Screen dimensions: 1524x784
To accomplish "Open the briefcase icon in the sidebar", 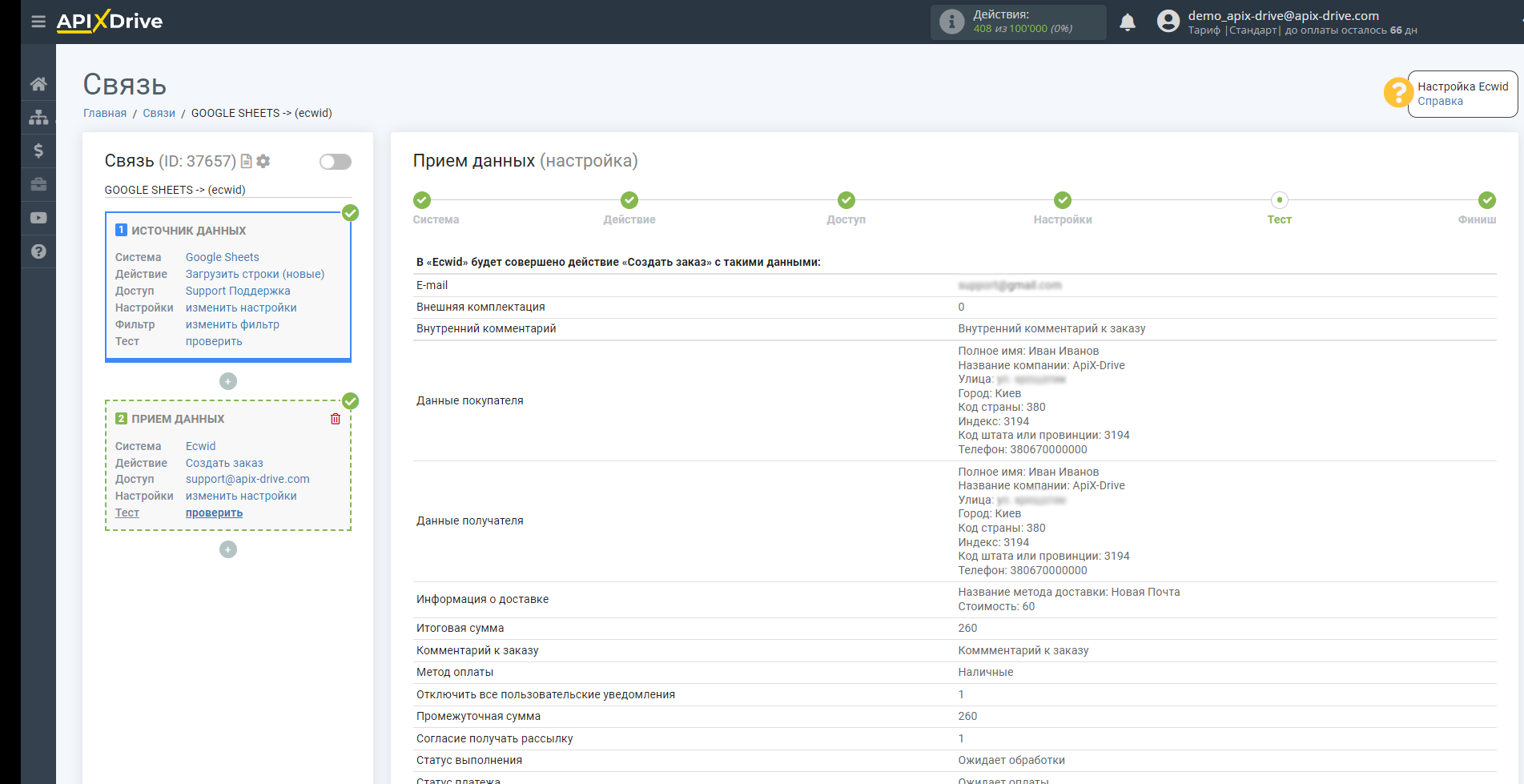I will click(38, 184).
